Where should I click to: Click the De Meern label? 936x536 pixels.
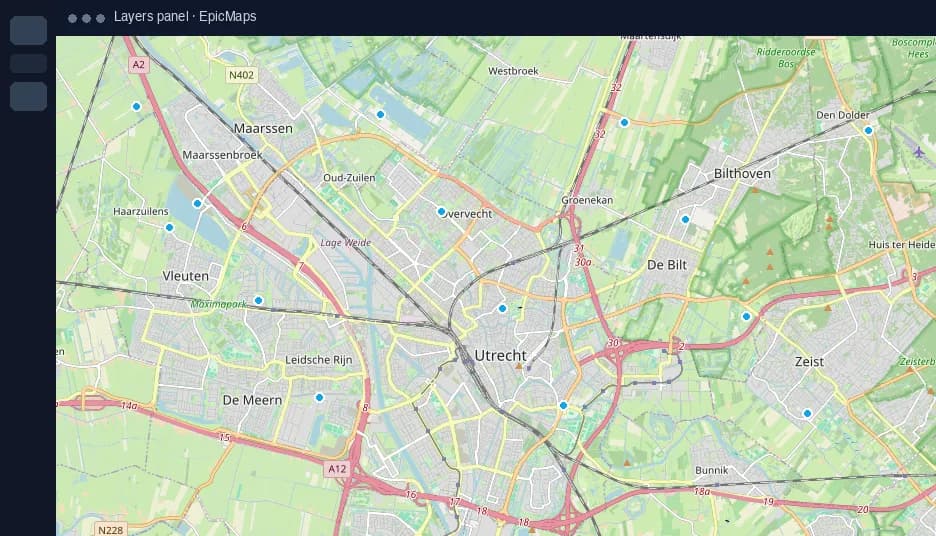point(252,400)
